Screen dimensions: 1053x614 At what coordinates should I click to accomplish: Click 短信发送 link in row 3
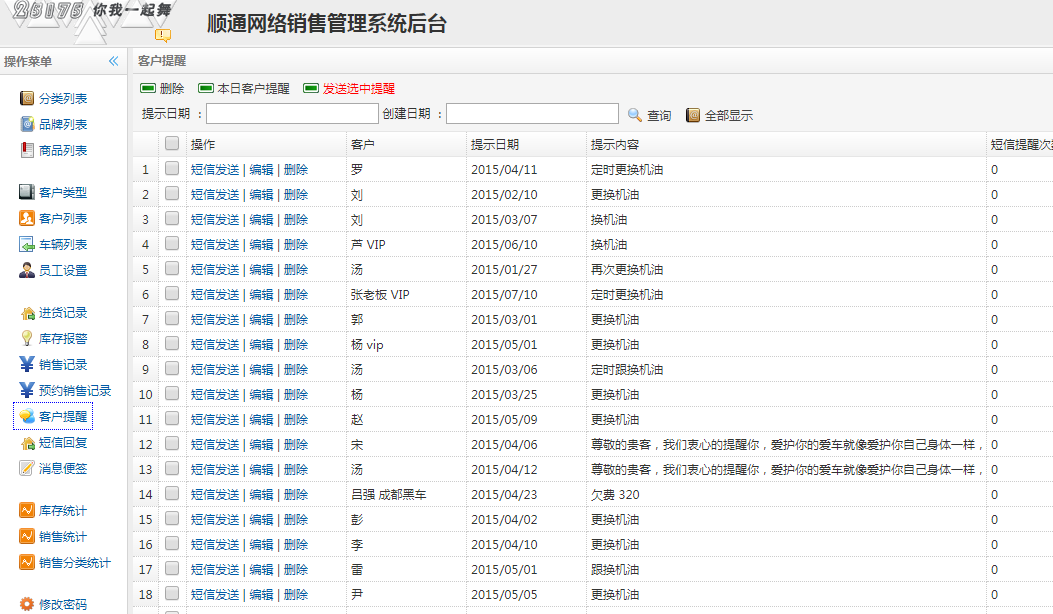pyautogui.click(x=215, y=219)
